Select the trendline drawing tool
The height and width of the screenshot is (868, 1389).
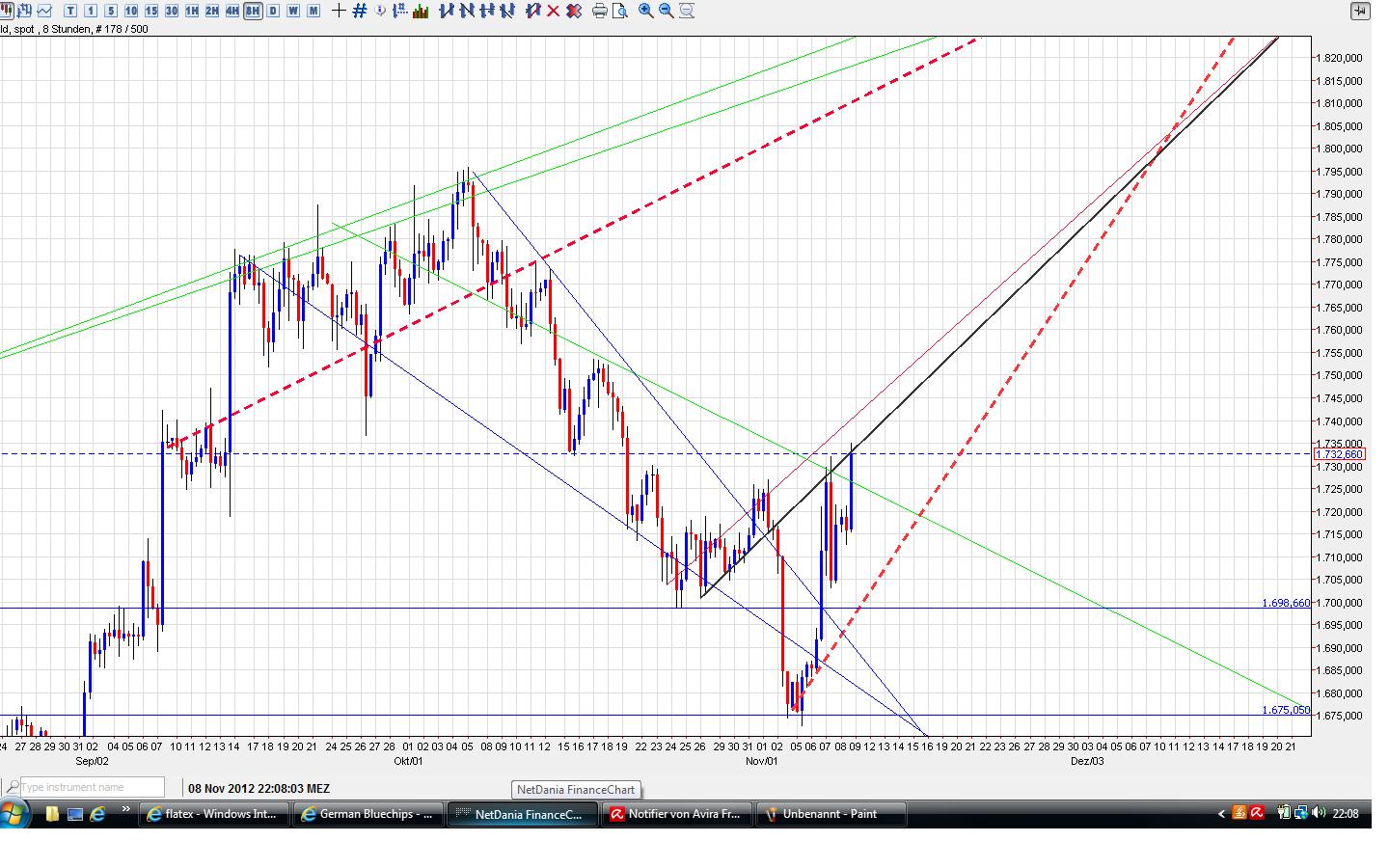click(446, 11)
